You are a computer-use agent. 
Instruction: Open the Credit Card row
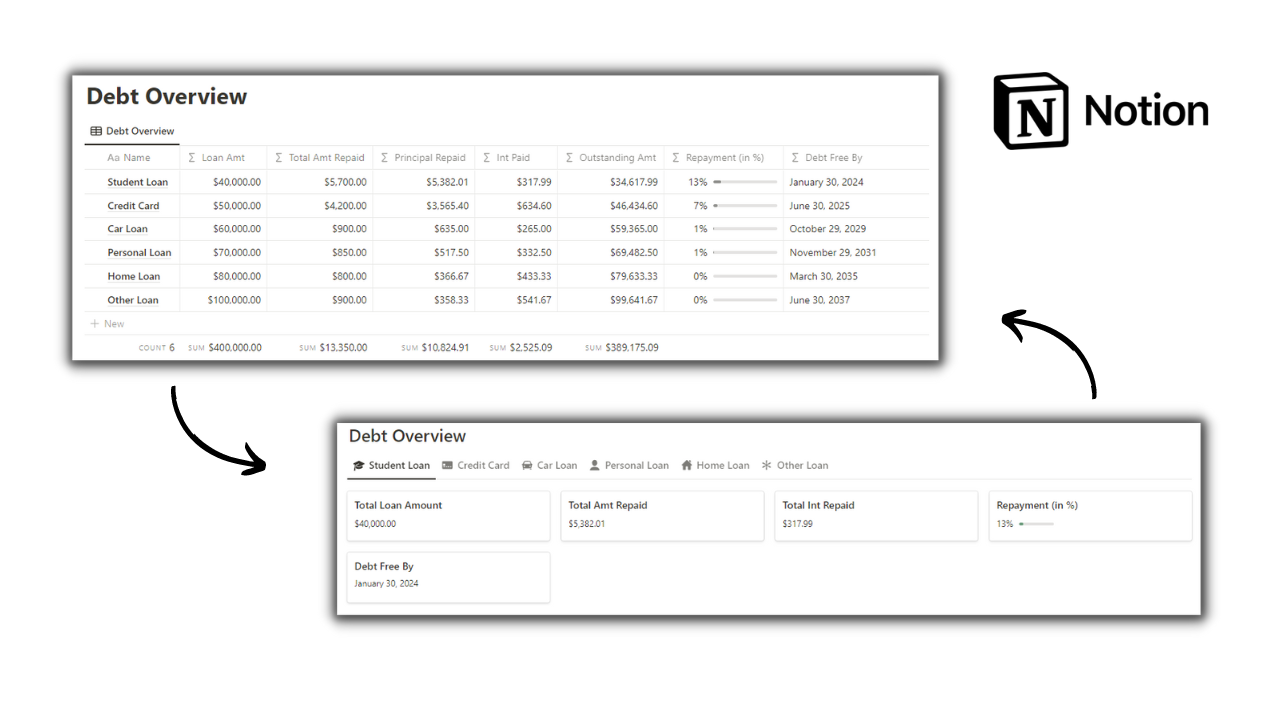click(134, 206)
